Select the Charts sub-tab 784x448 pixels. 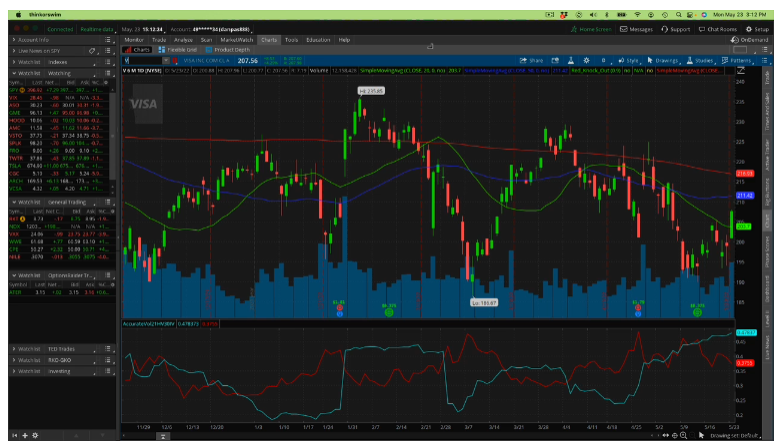138,50
